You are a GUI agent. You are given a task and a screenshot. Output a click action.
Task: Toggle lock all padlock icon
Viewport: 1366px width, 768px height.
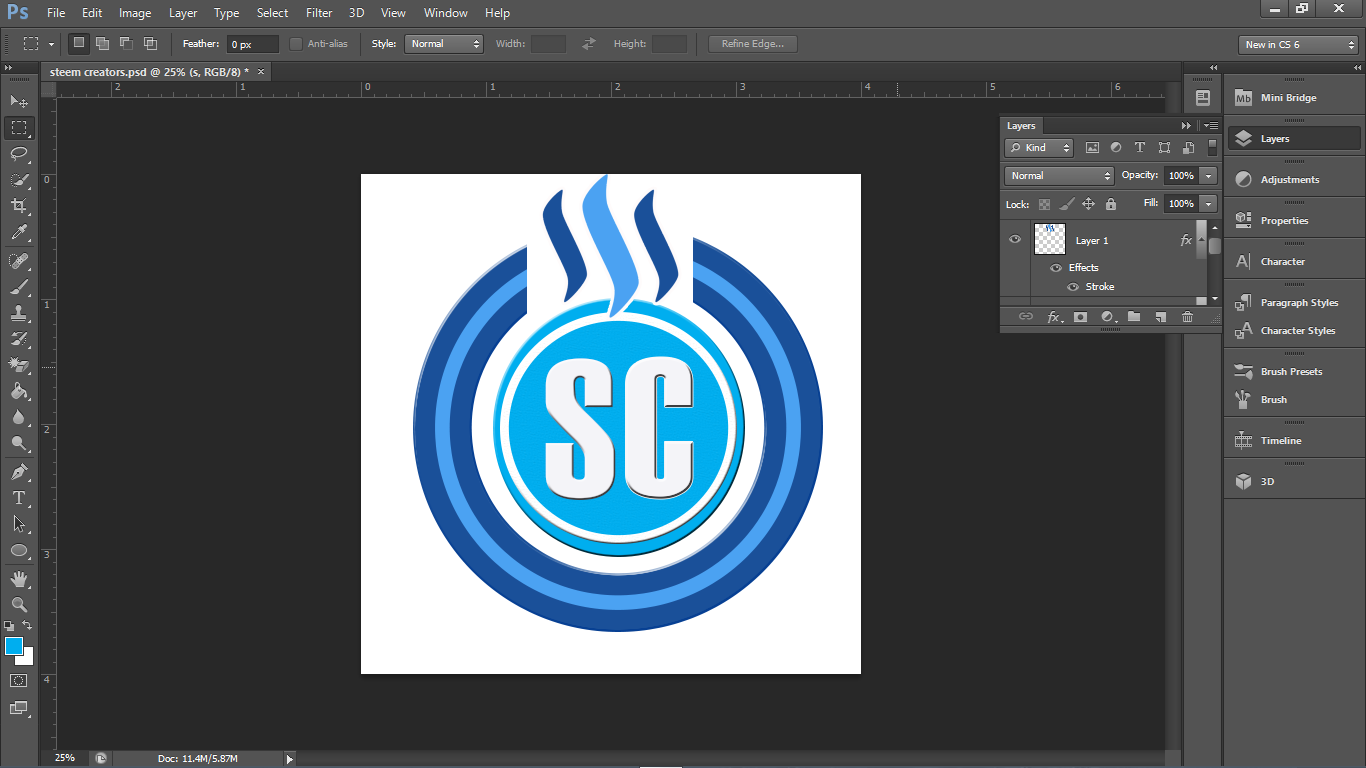pyautogui.click(x=1111, y=204)
